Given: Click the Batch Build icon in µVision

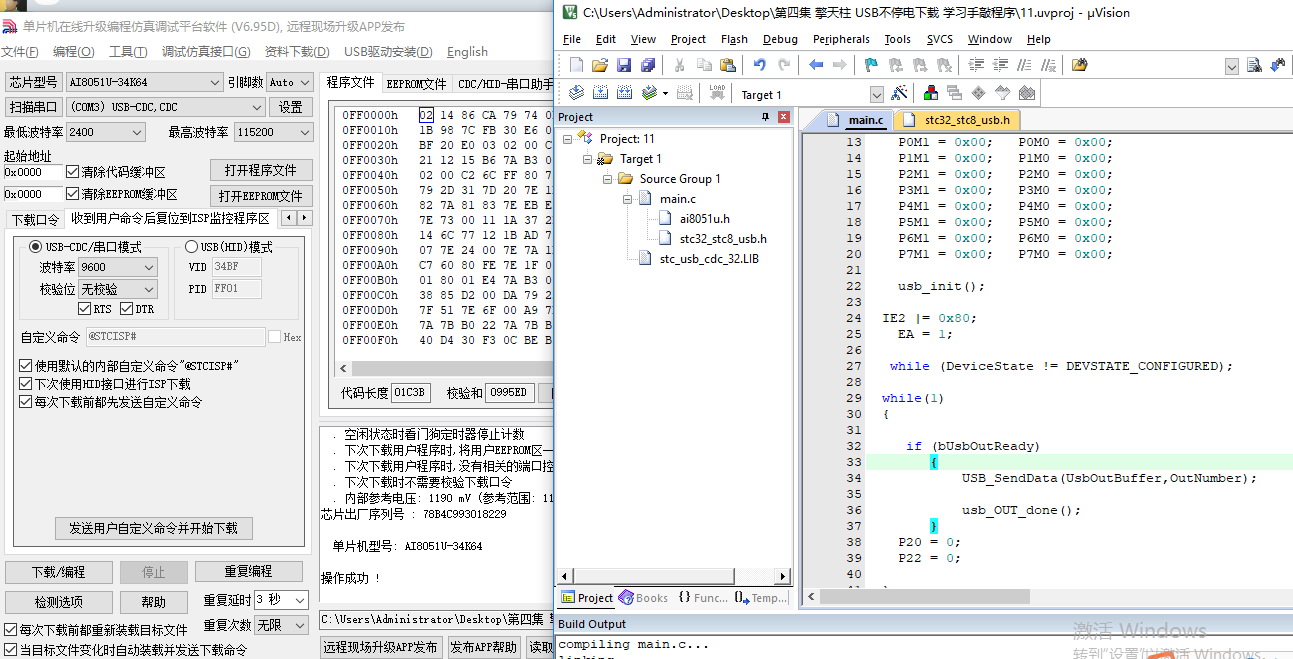Looking at the screenshot, I should point(651,93).
